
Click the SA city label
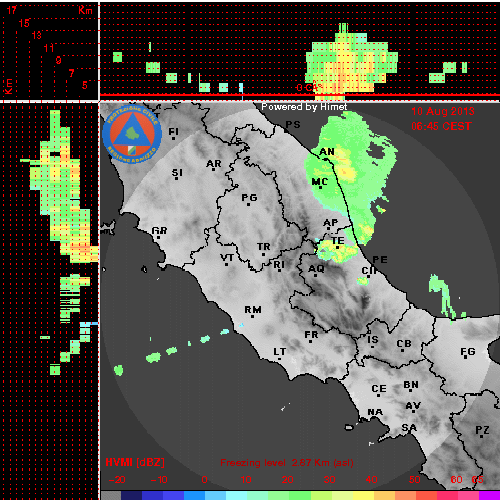click(409, 428)
